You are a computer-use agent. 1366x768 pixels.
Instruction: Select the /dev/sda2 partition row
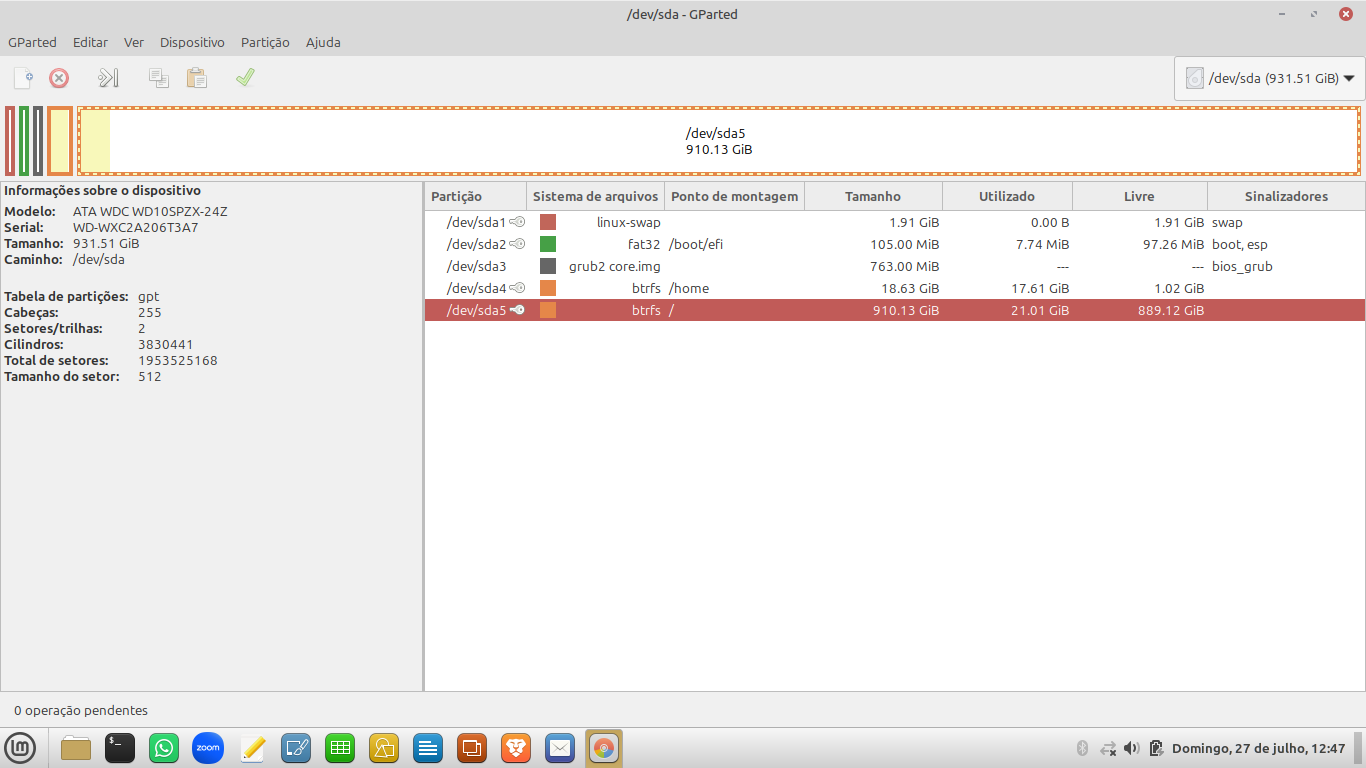[x=895, y=244]
